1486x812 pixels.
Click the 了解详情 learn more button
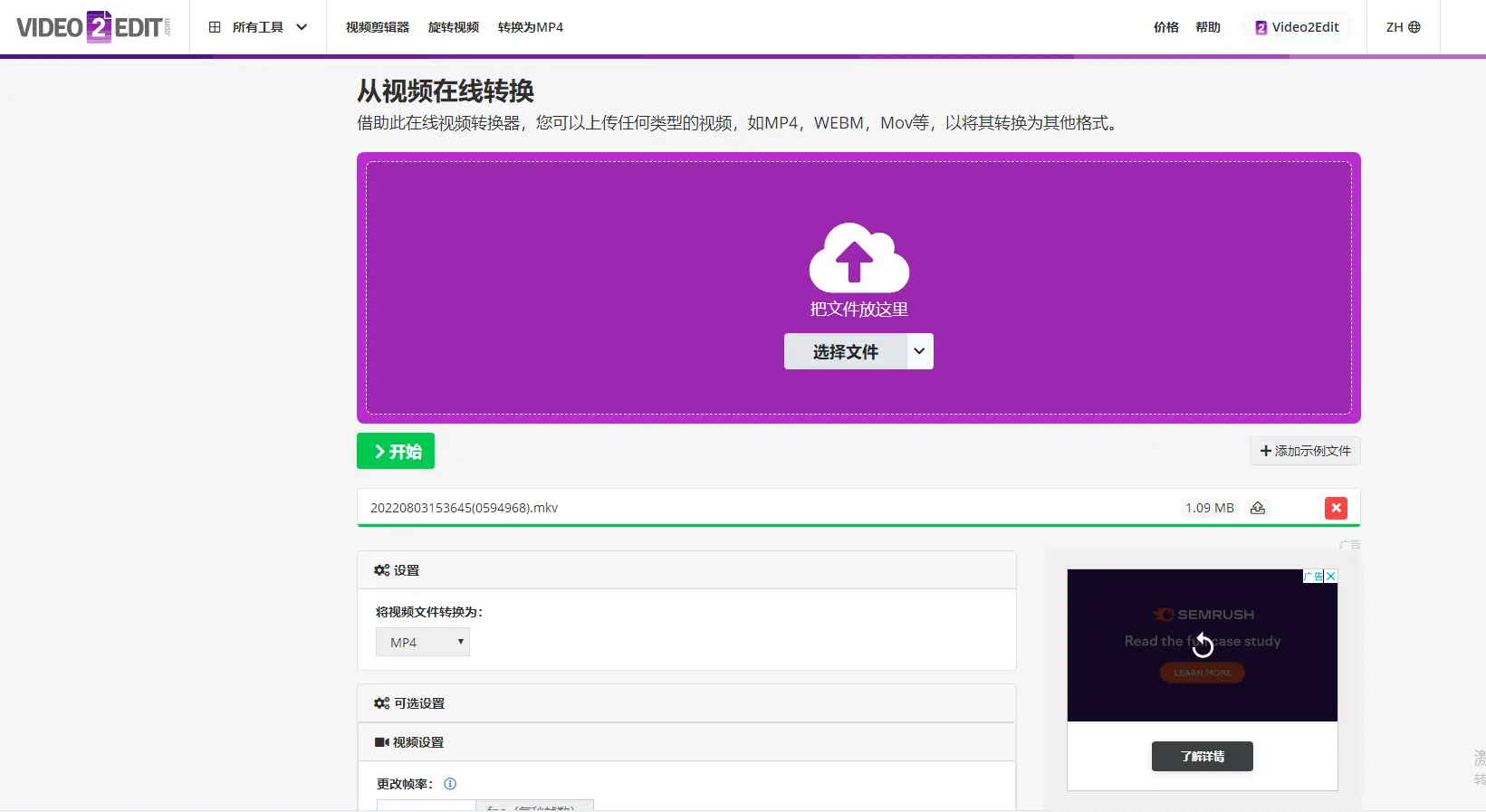pos(1203,756)
